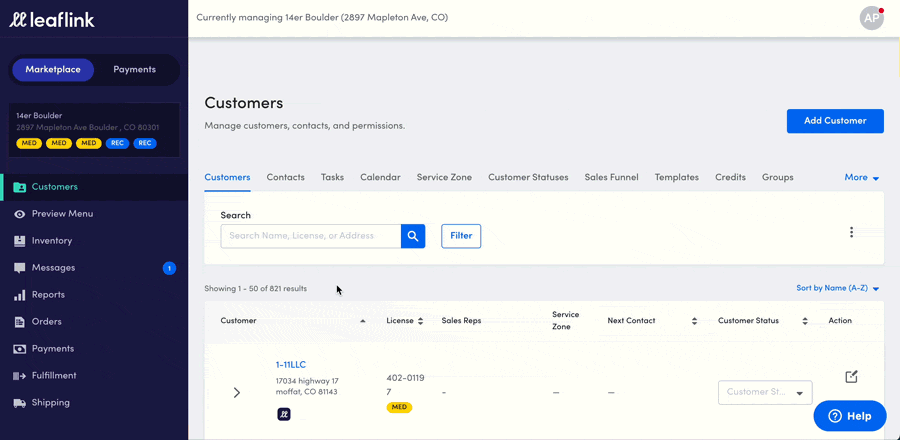900x440 pixels.
Task: Open the three-dot options menu
Action: coord(851,232)
